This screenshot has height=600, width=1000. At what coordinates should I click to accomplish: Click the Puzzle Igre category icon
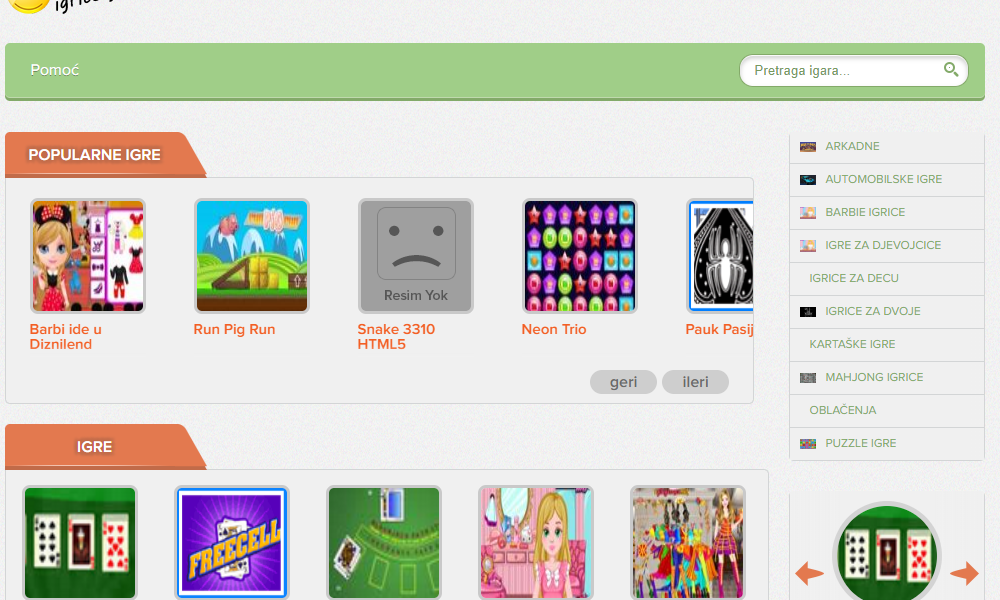[808, 444]
